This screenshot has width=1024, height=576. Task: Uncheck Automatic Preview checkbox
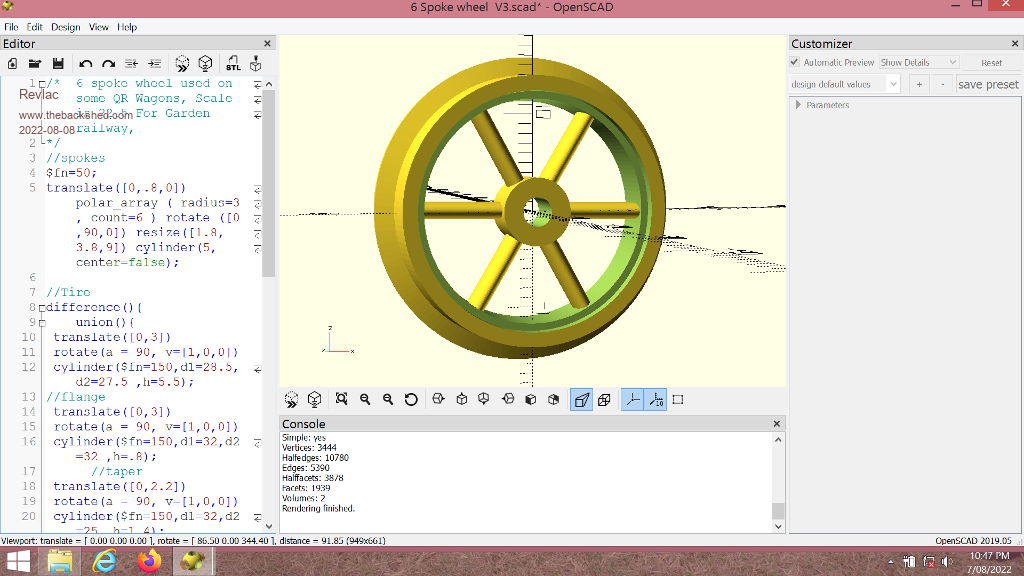click(796, 62)
